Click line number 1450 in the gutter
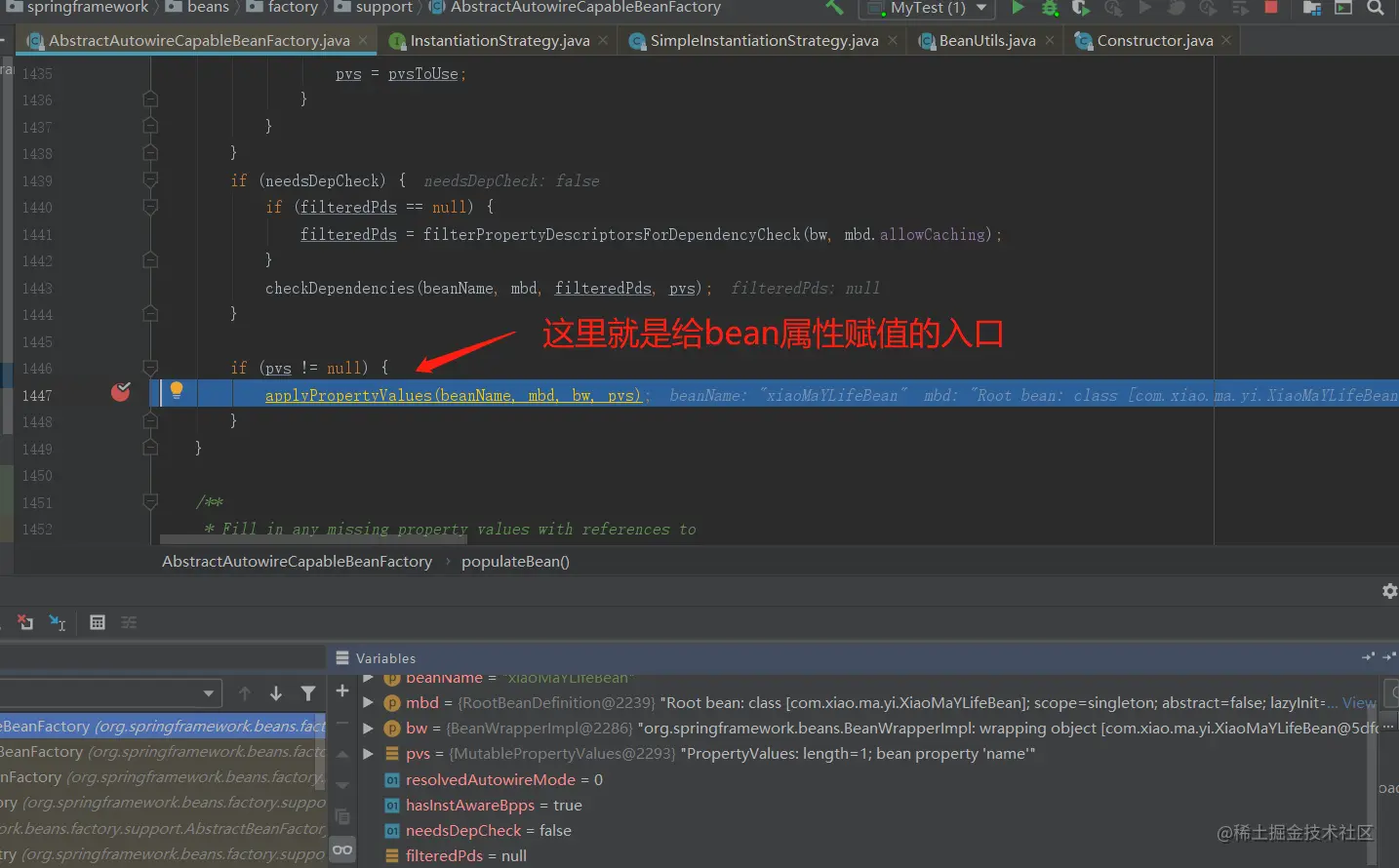 tap(37, 476)
